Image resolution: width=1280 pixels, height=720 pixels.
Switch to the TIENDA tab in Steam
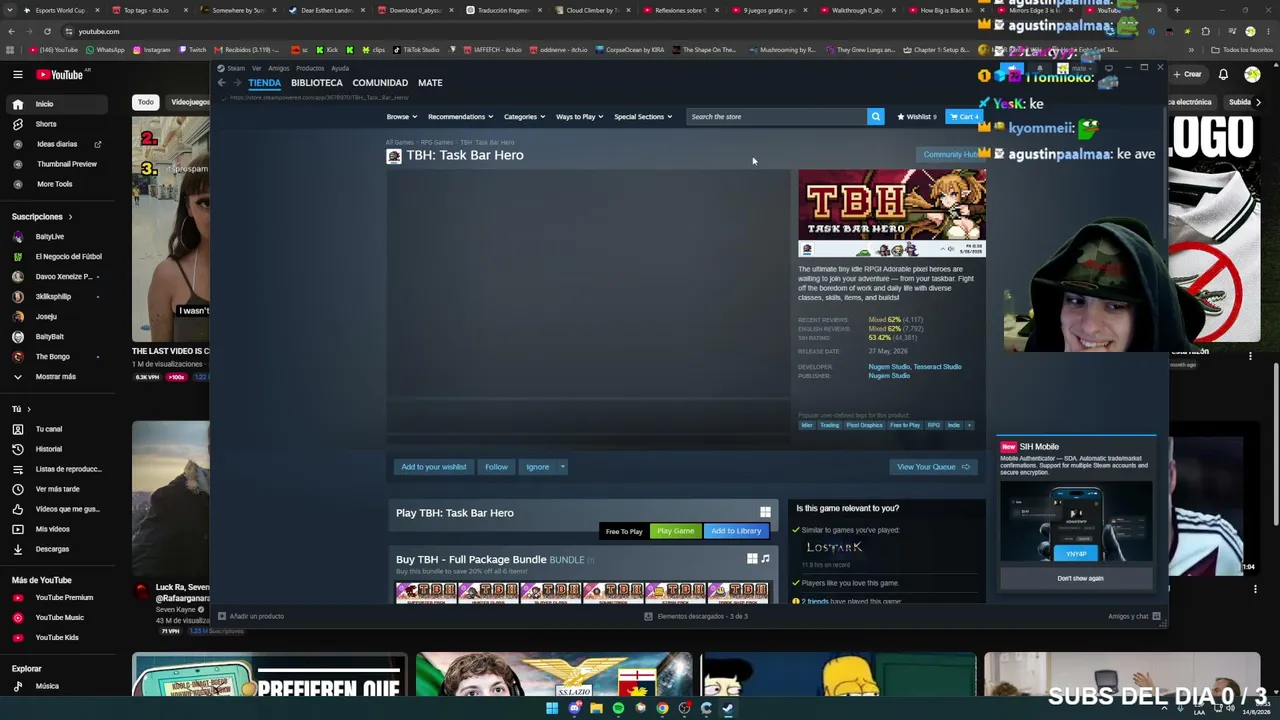[264, 83]
